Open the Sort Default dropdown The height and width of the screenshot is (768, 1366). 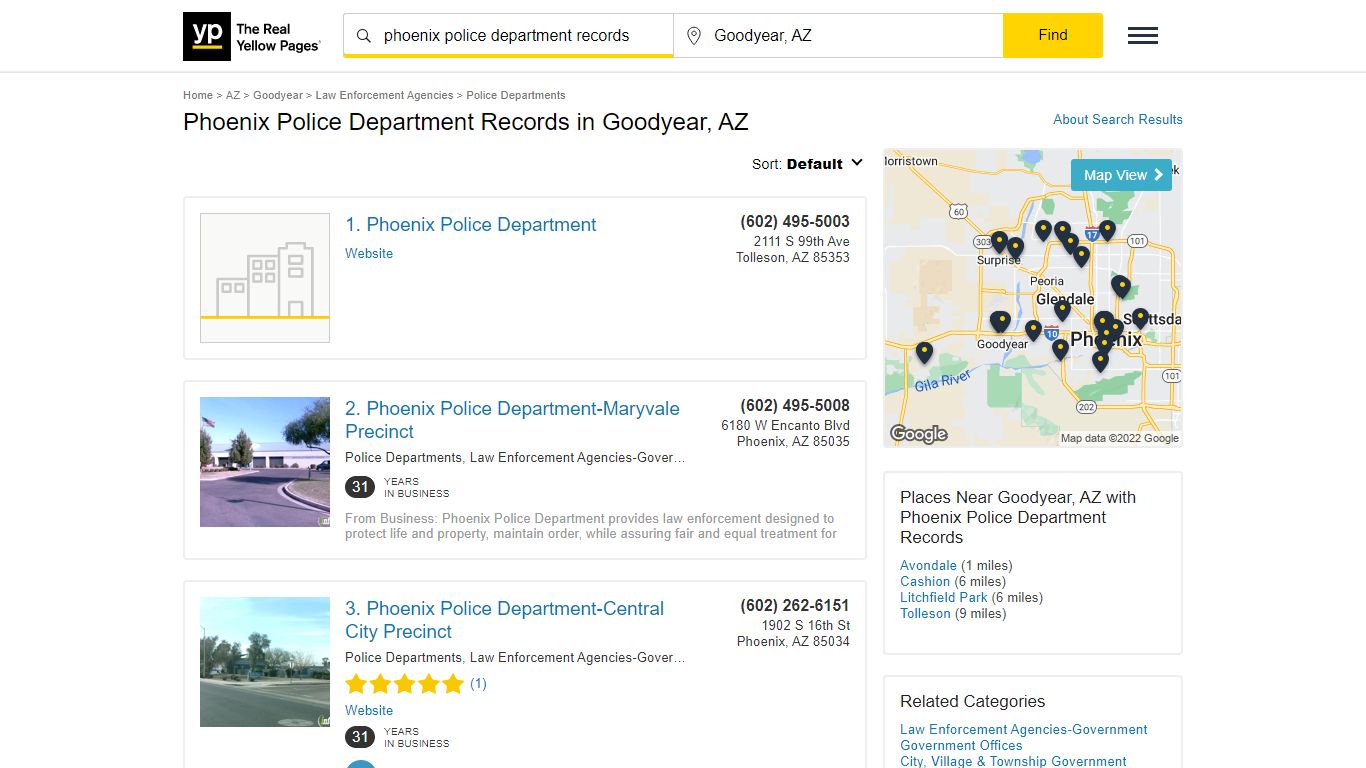tap(808, 164)
